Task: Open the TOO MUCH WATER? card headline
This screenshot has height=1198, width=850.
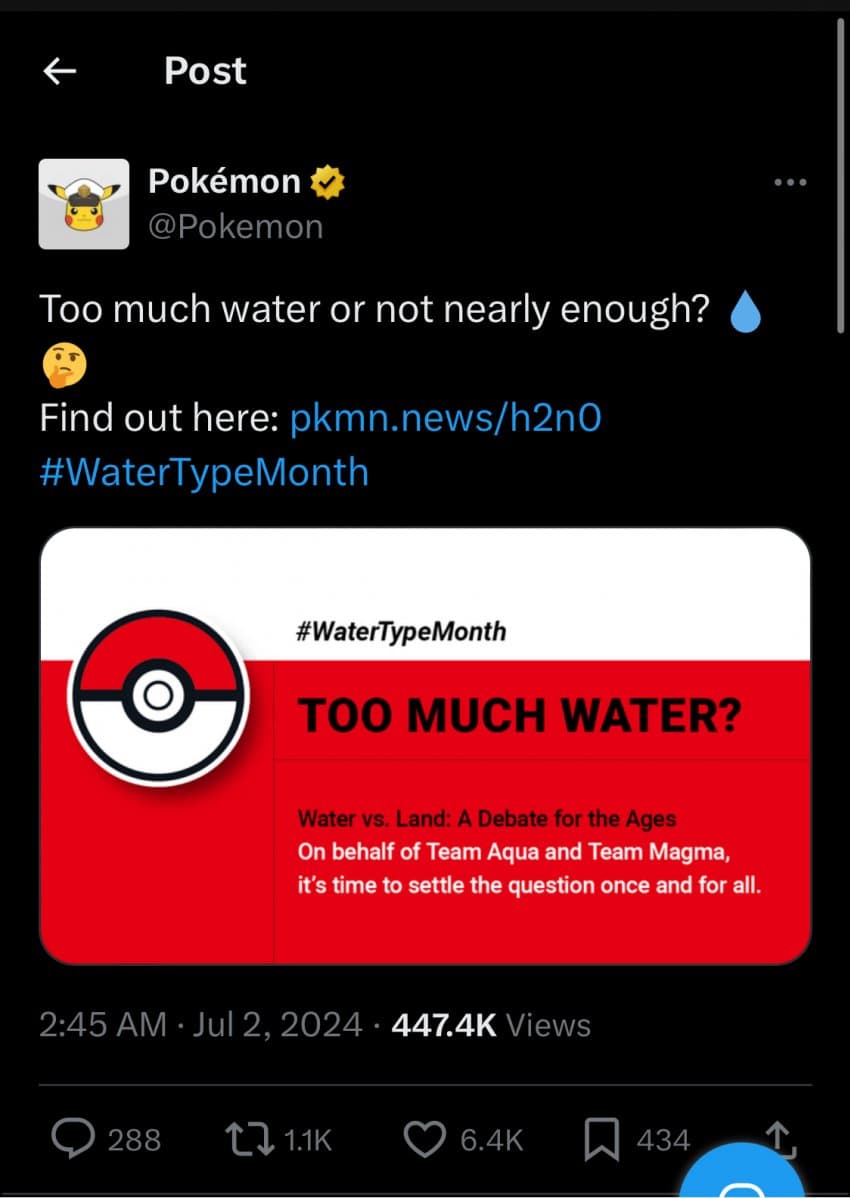Action: tap(519, 715)
